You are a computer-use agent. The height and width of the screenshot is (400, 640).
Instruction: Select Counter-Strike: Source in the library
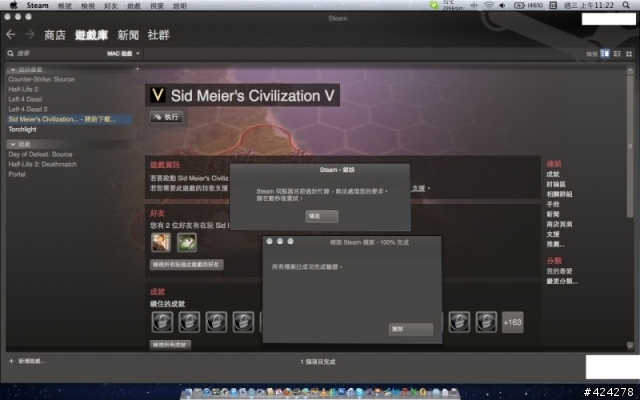[42, 79]
